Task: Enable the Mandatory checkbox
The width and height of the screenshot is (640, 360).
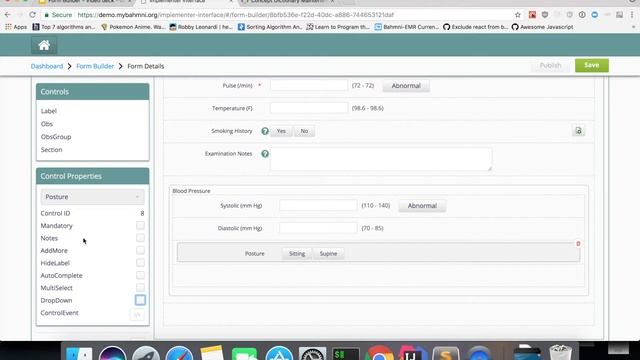Action: coord(140,225)
